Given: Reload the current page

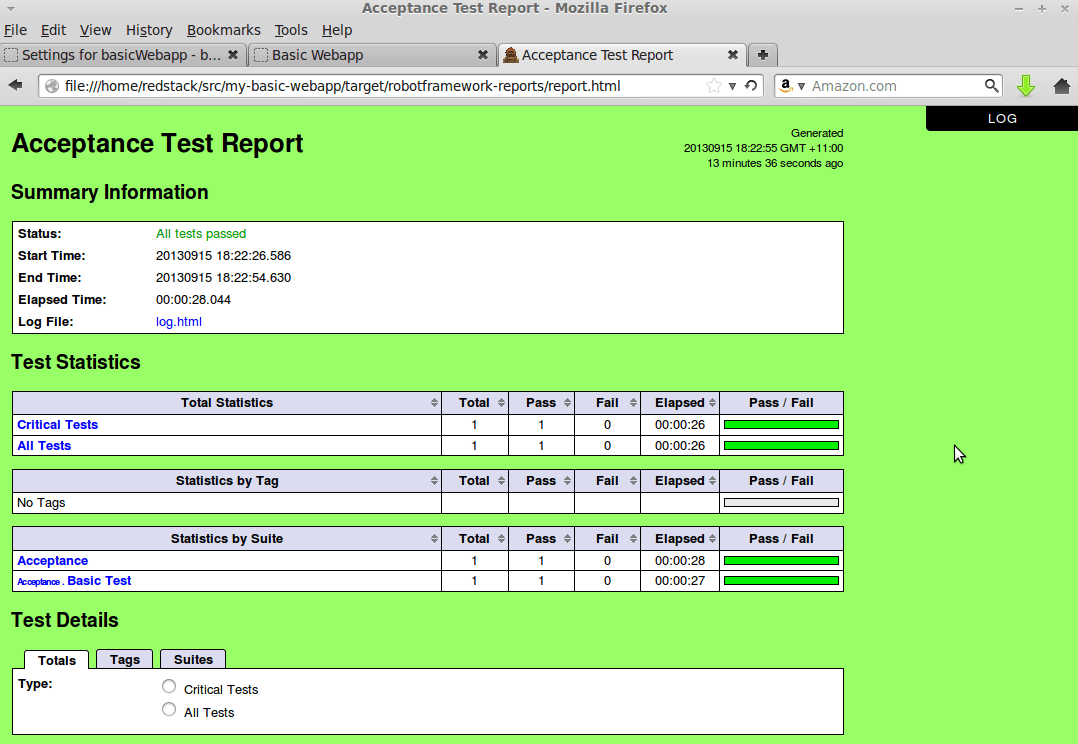Looking at the screenshot, I should pyautogui.click(x=750, y=86).
